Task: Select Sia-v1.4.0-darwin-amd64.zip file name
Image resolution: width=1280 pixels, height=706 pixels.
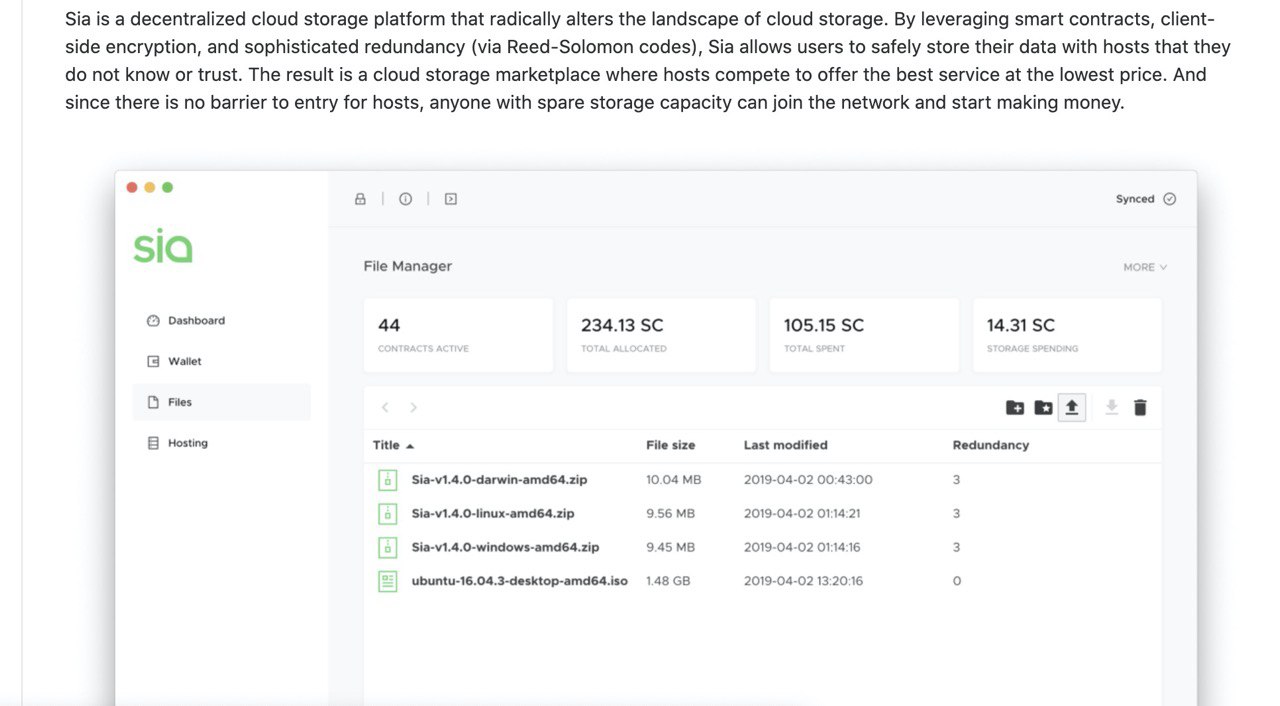Action: click(499, 480)
